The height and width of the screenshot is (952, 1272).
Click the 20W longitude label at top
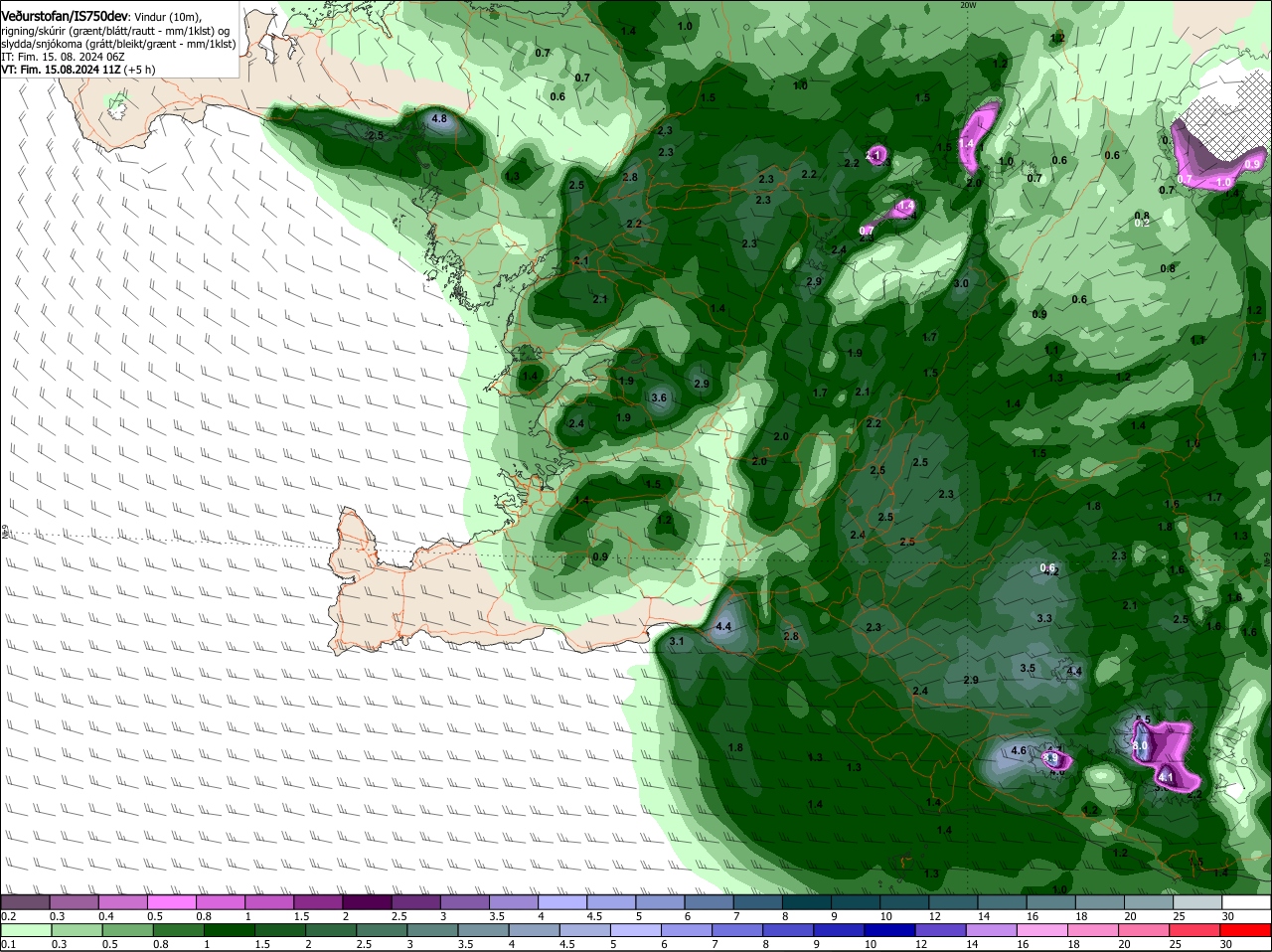click(969, 5)
